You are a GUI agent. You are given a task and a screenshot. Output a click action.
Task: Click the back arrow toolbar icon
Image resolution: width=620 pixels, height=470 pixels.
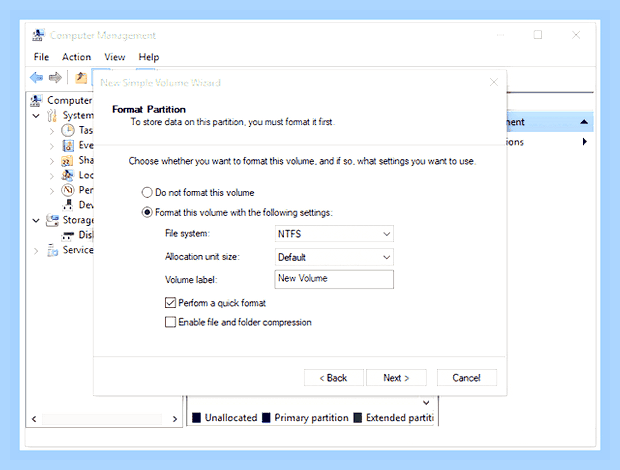click(36, 77)
